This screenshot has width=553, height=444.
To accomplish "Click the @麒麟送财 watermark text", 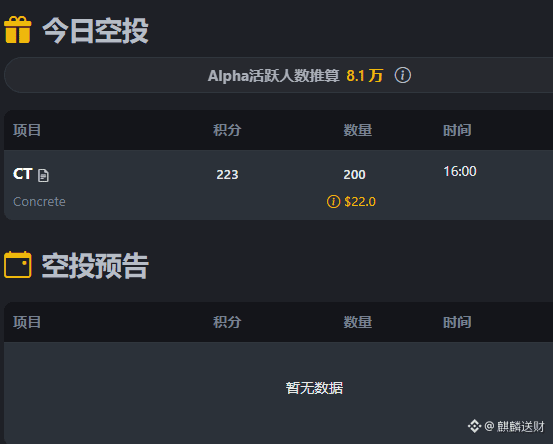I will 515,426.
